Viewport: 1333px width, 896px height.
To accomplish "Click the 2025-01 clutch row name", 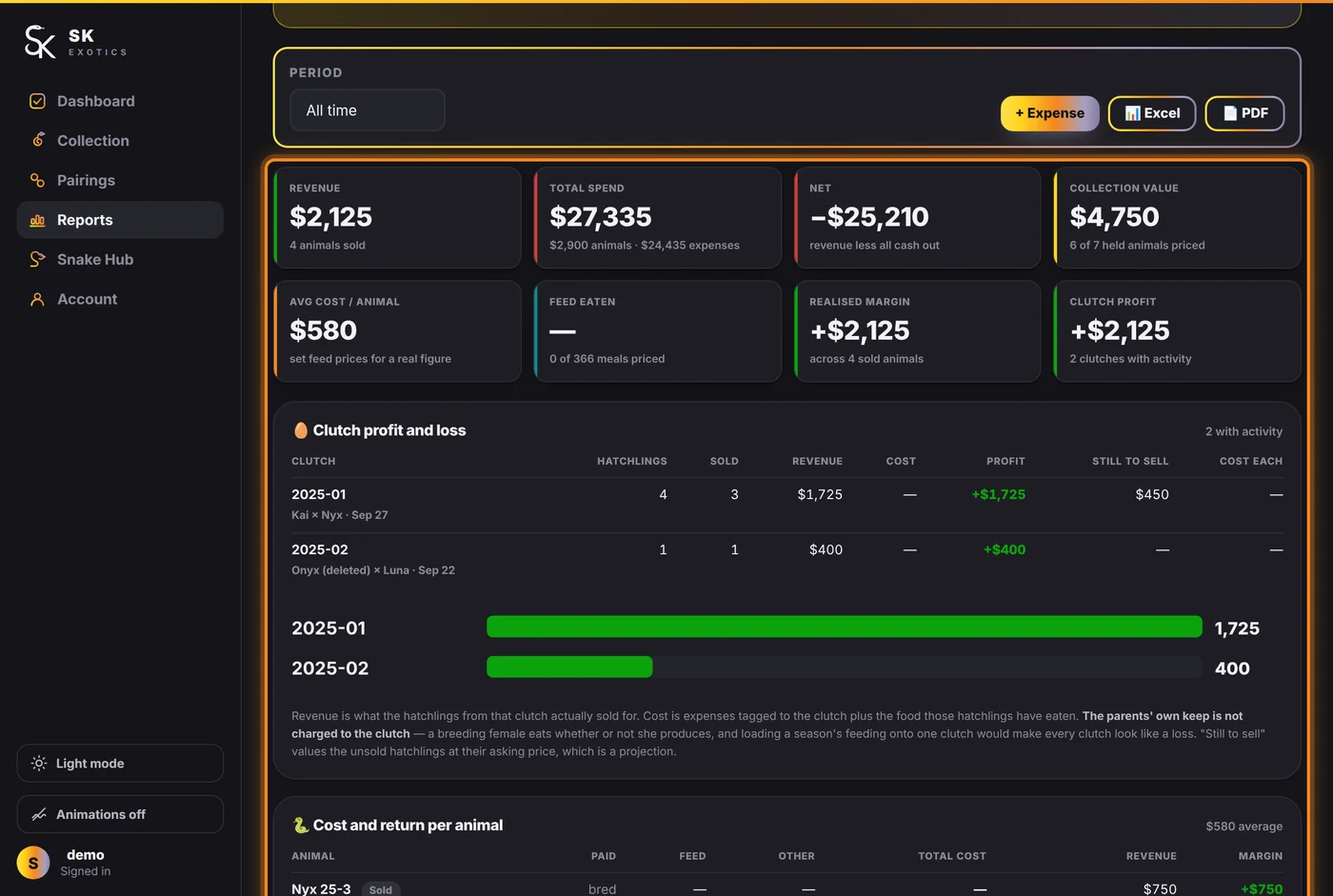I will coord(319,494).
